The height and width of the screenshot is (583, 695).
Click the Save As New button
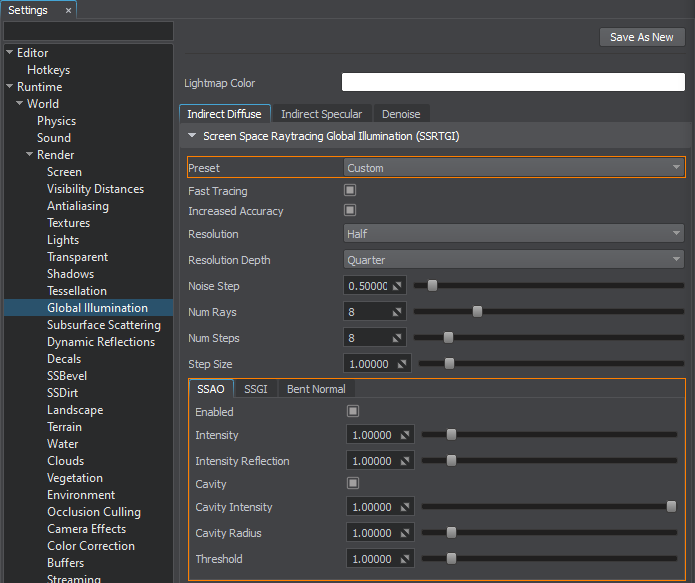[x=641, y=37]
